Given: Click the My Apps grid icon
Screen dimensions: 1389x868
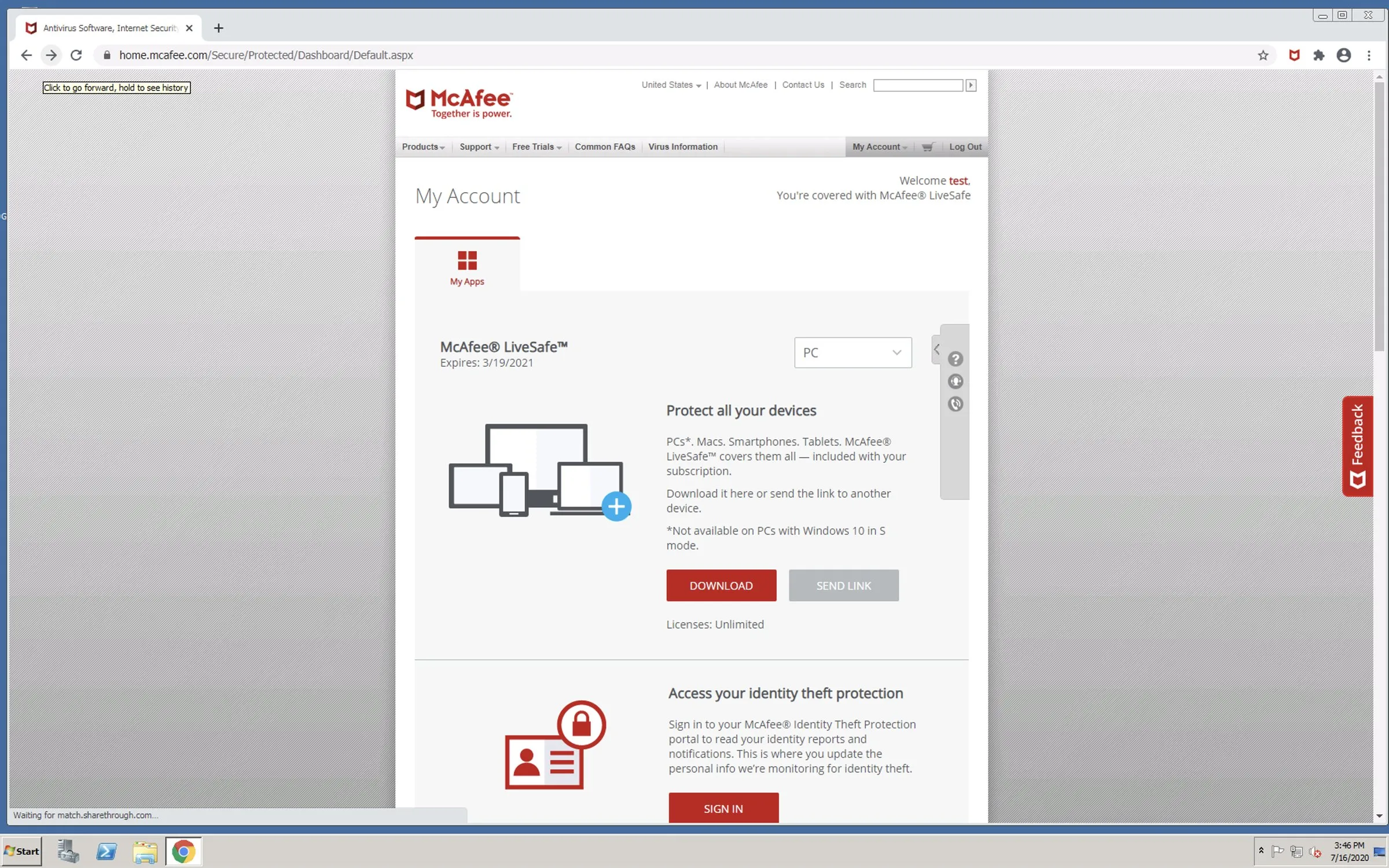Looking at the screenshot, I should coord(467,260).
